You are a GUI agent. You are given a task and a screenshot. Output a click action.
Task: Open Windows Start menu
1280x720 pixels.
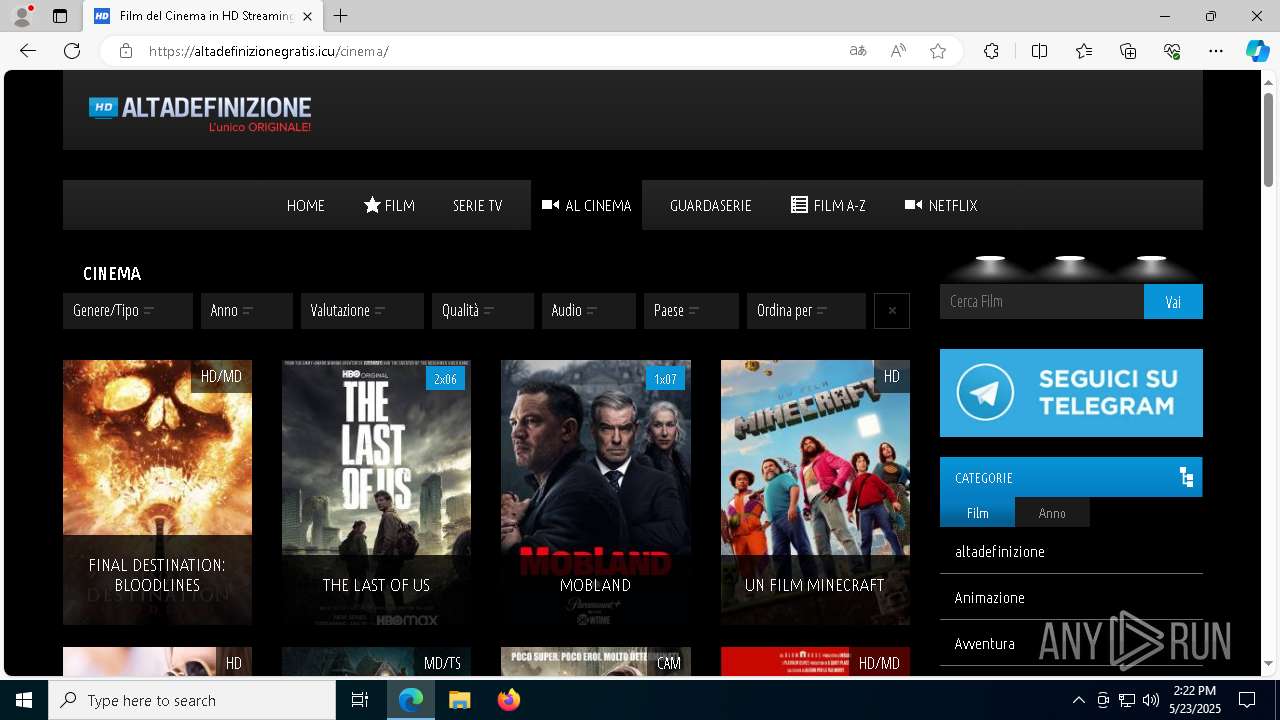pyautogui.click(x=24, y=700)
